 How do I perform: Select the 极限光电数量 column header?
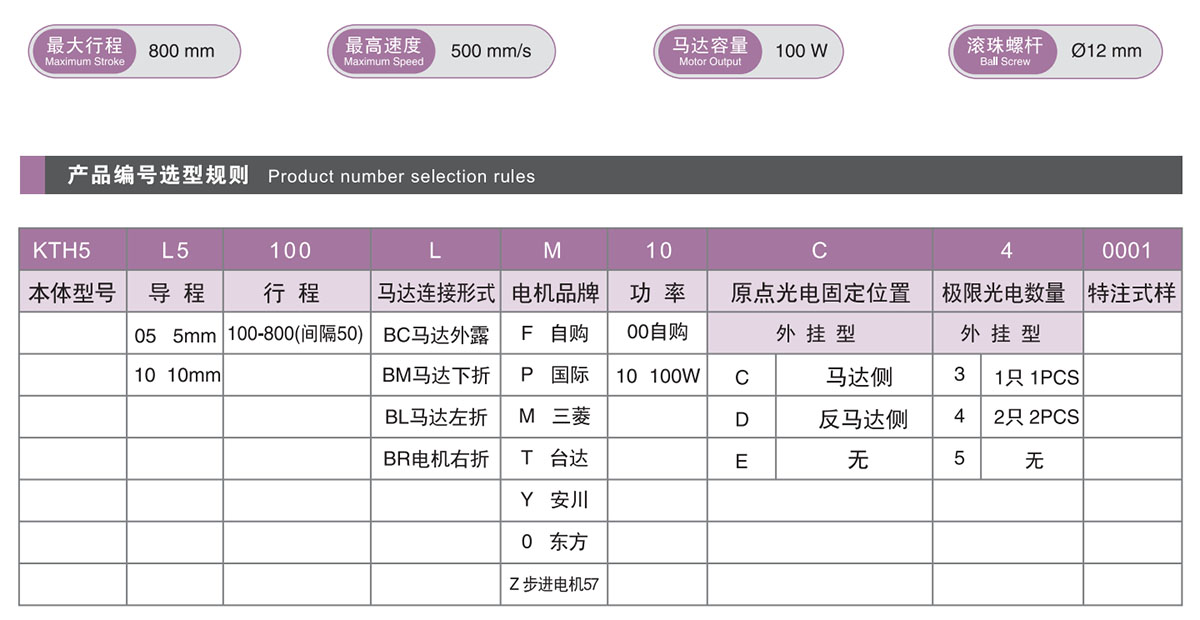(1006, 292)
